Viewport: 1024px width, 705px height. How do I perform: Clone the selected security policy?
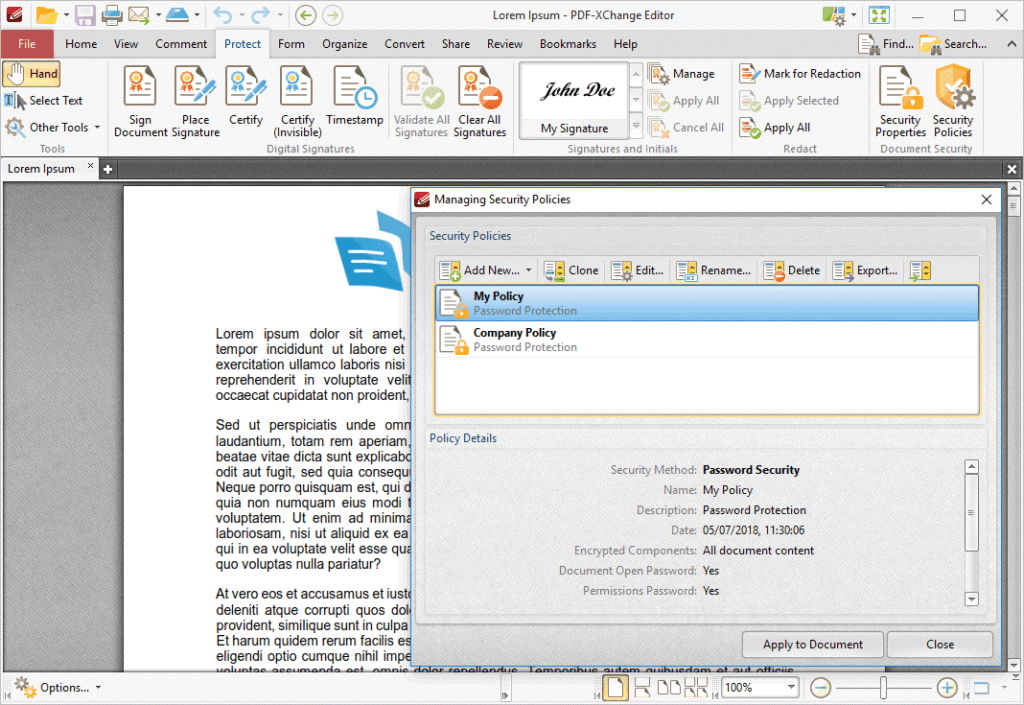click(x=571, y=270)
